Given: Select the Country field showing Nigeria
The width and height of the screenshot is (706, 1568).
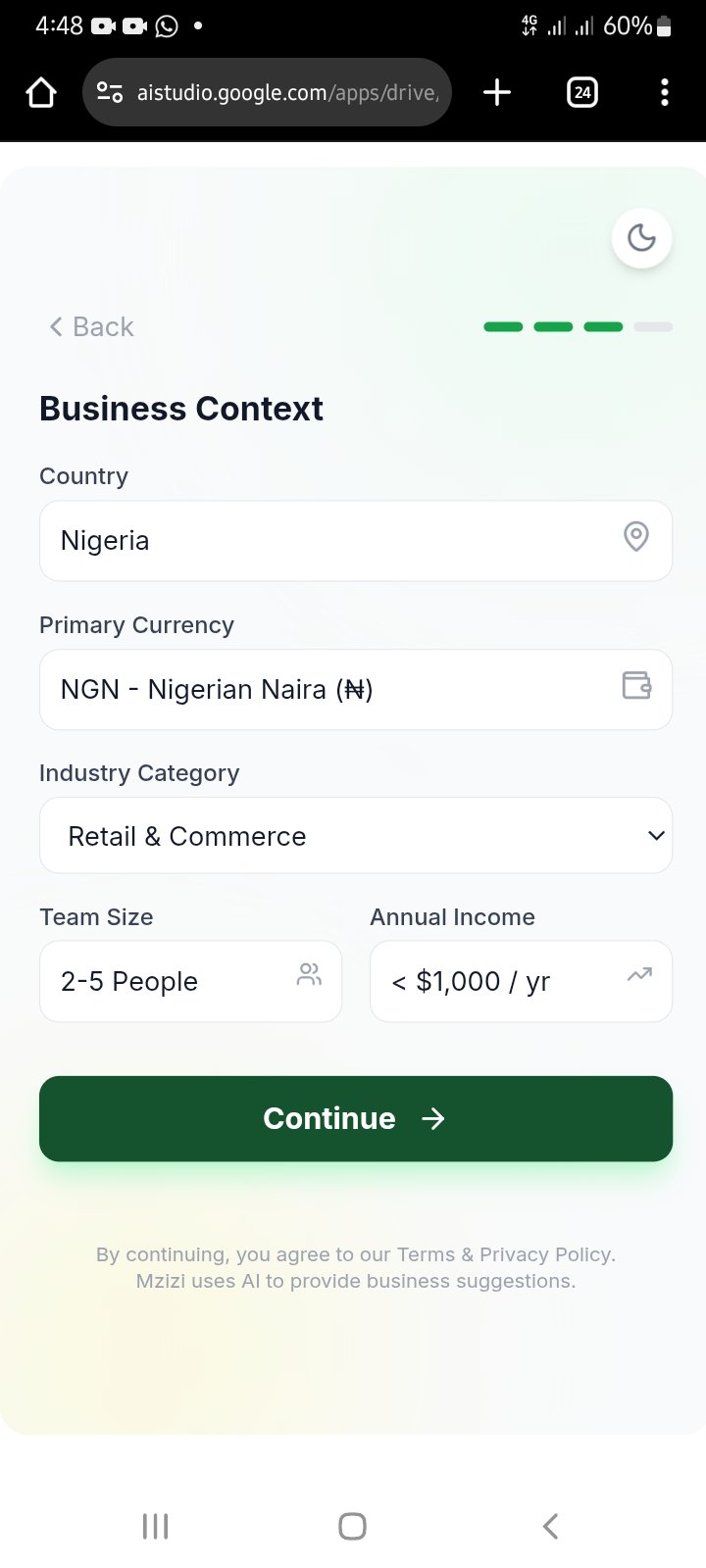Looking at the screenshot, I should tap(356, 541).
